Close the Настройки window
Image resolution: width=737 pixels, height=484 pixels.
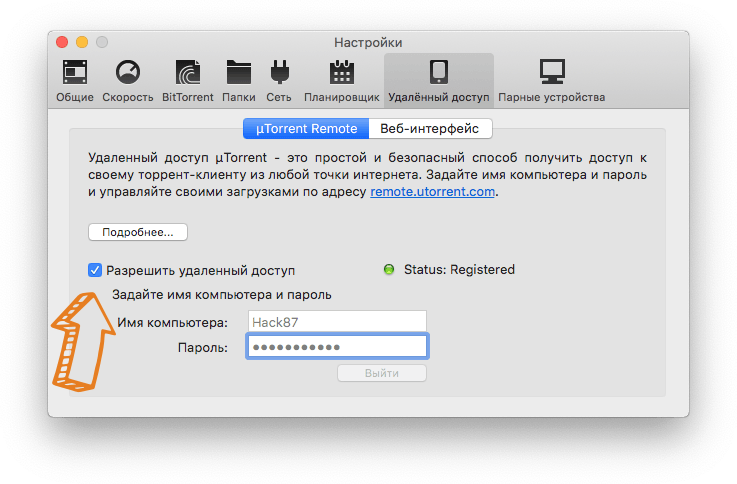pos(62,42)
